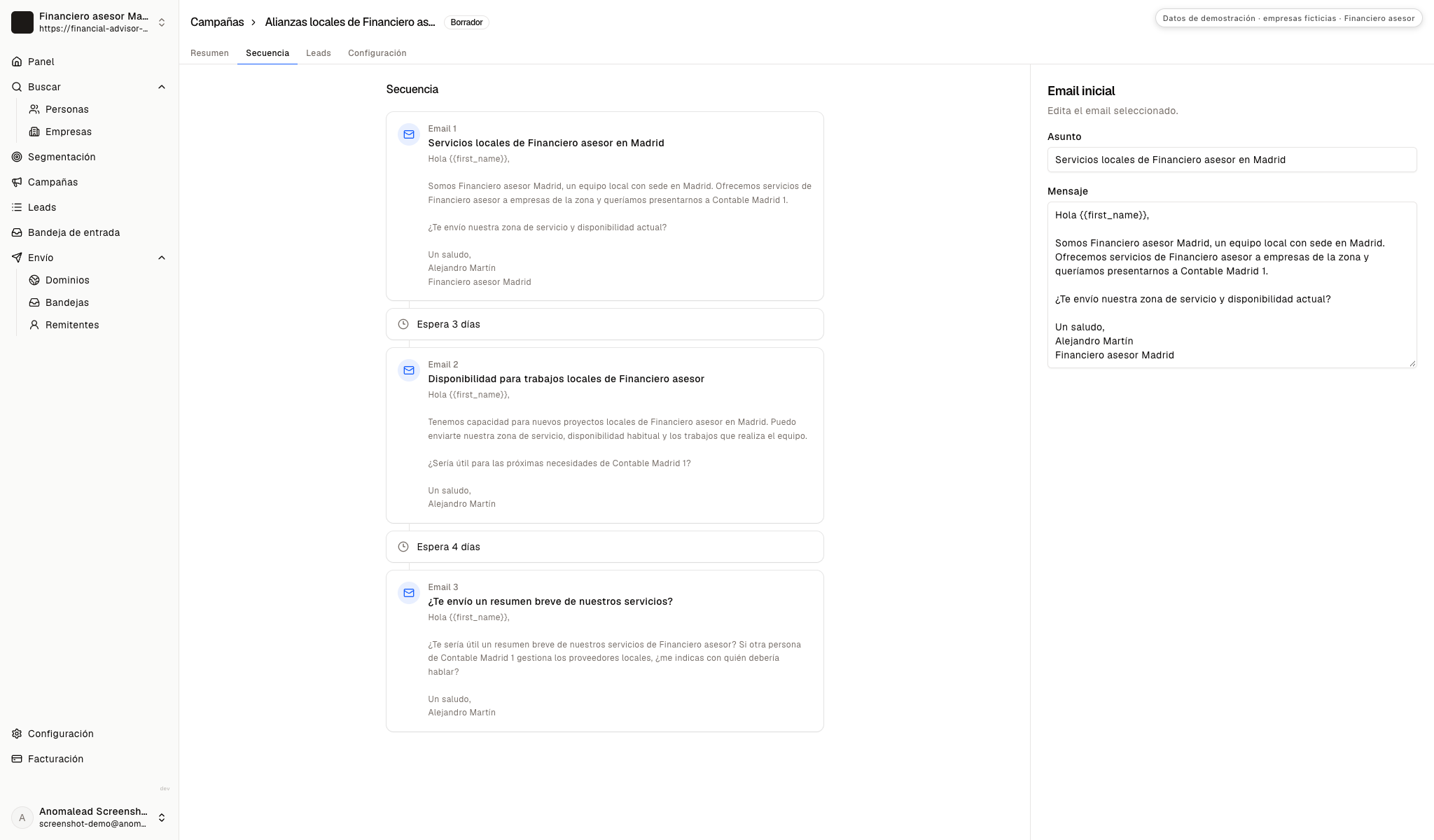
Task: Click inside the Mensaje text area
Action: point(1232,285)
